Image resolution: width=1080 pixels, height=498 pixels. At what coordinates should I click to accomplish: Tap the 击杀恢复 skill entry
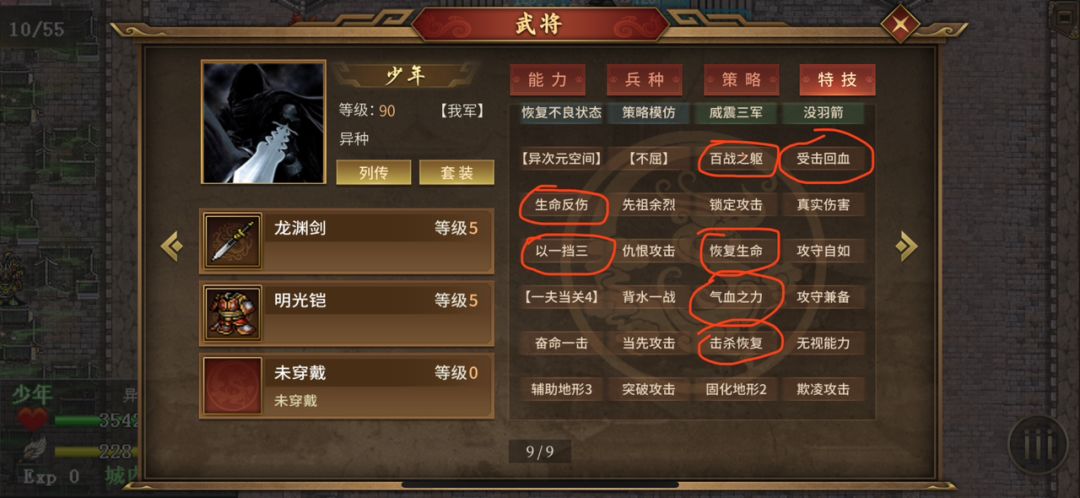click(x=736, y=342)
